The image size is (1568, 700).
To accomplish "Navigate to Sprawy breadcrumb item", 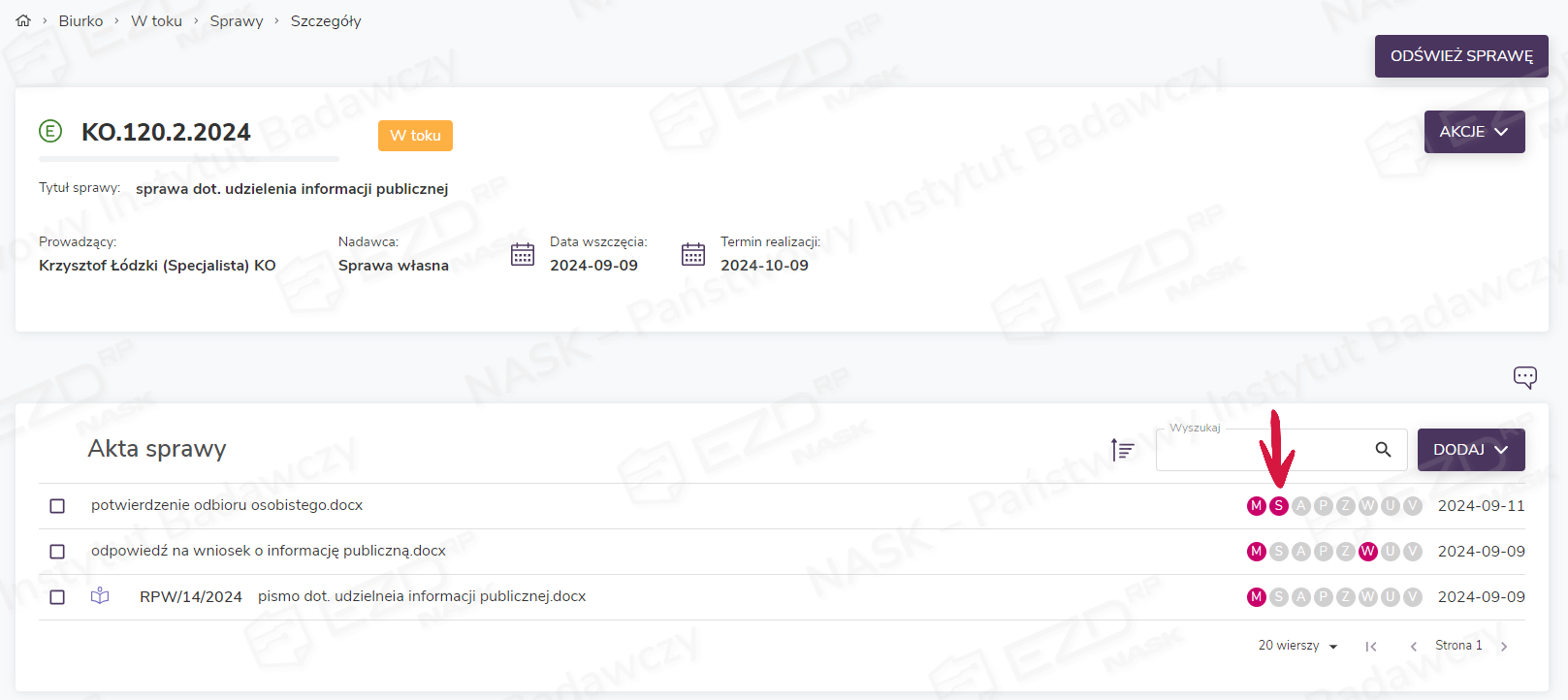I will tap(237, 21).
